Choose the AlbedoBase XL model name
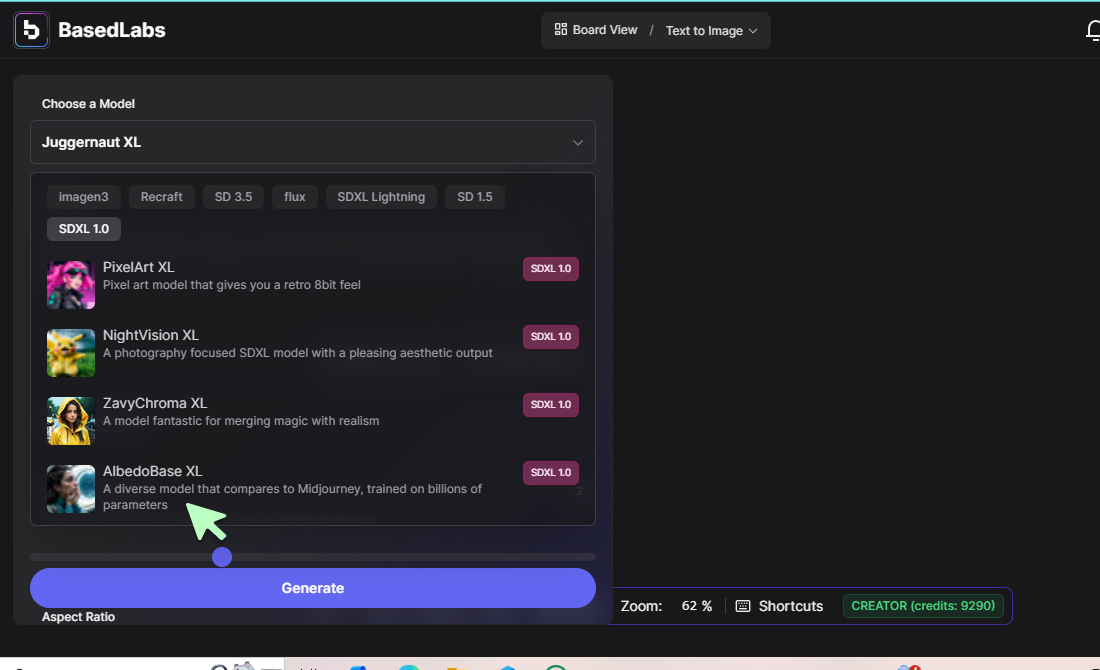This screenshot has width=1100, height=670. tap(152, 471)
